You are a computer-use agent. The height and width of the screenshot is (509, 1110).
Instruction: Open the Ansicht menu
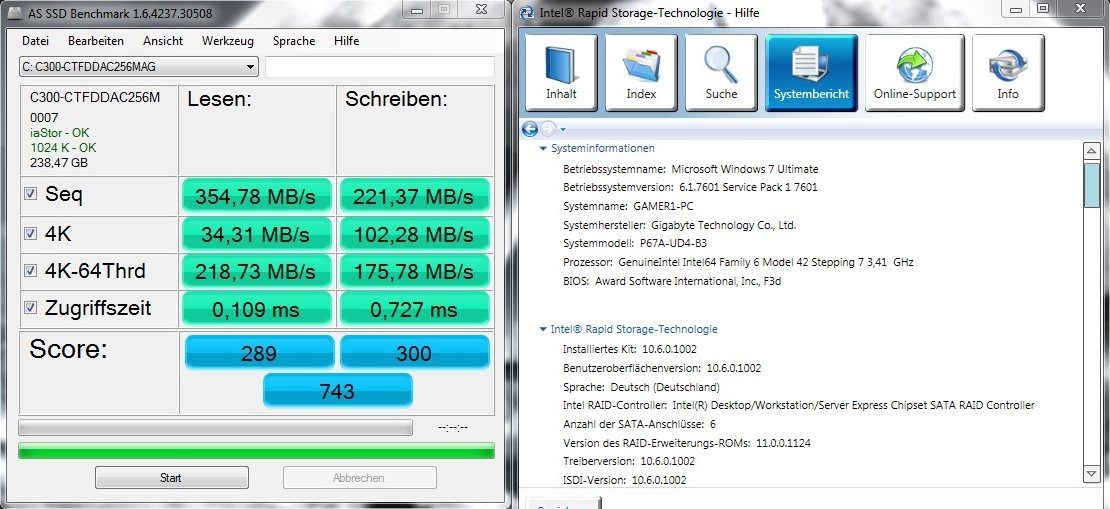pos(163,41)
